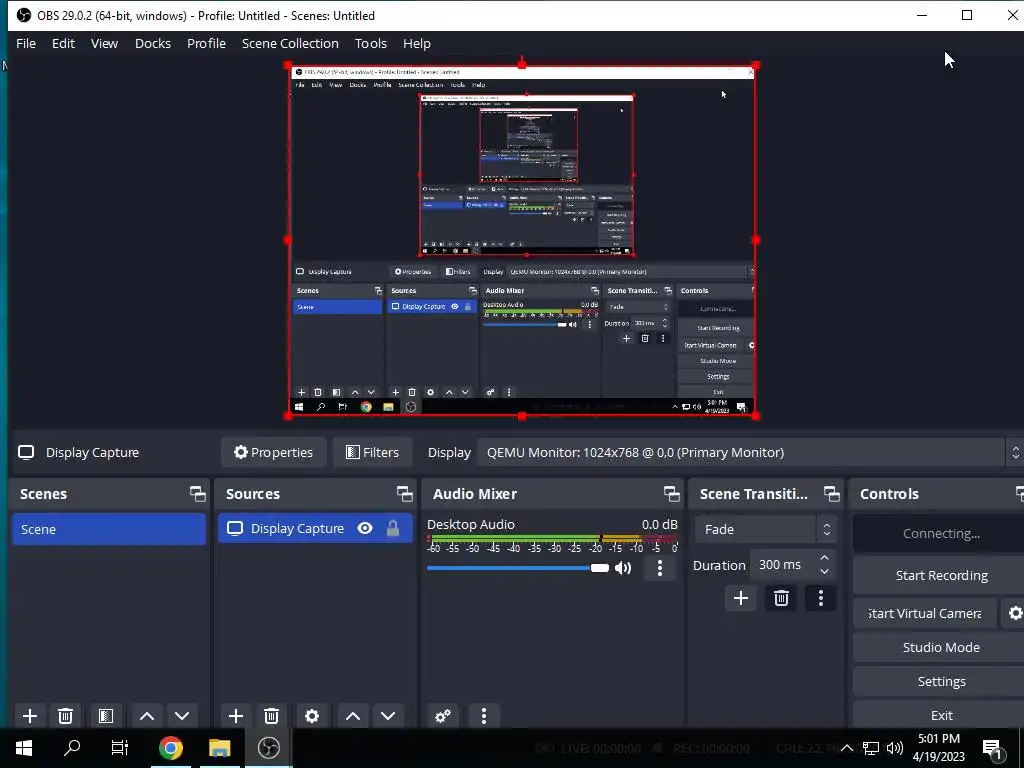This screenshot has width=1024, height=768.
Task: Click OBS Studio taskbar icon
Action: pyautogui.click(x=268, y=748)
